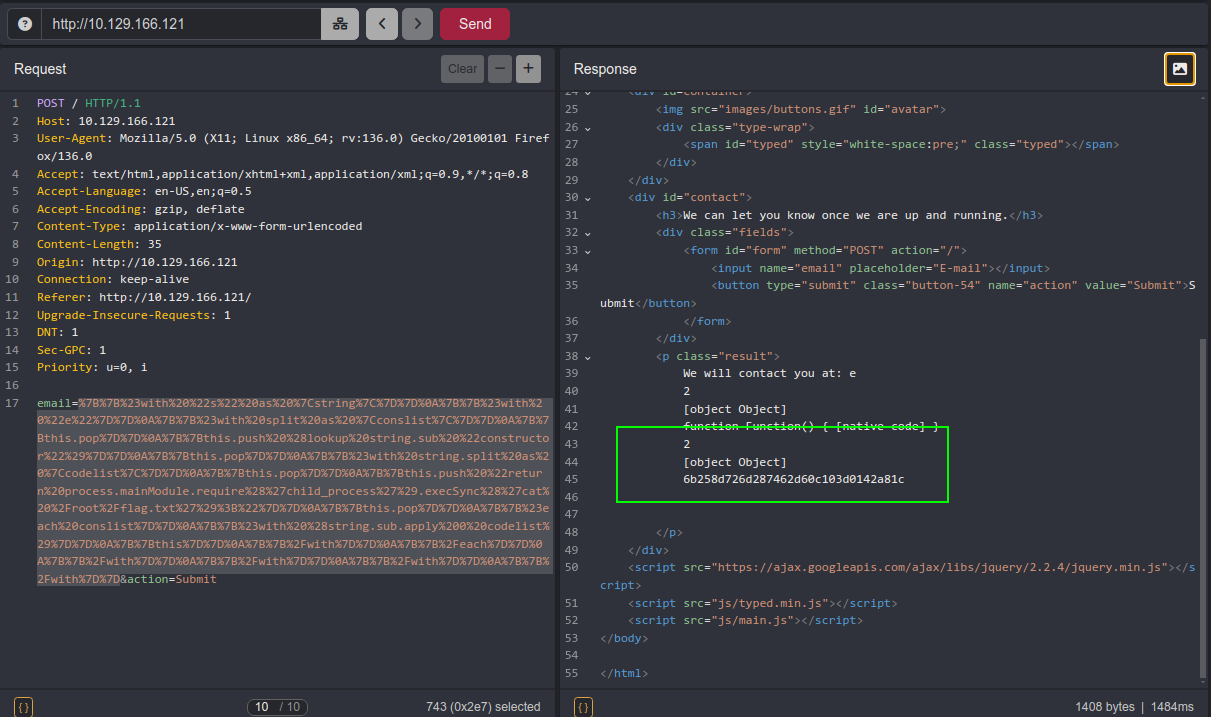Viewport: 1211px width, 717px height.
Task: Collapse the fields div at line 32
Action: point(587,233)
